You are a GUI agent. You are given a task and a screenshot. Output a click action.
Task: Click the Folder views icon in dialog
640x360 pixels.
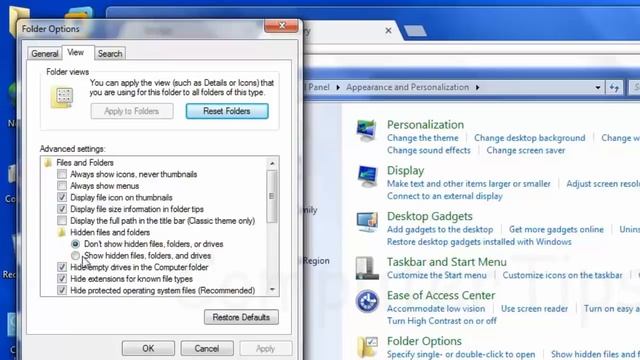point(62,98)
